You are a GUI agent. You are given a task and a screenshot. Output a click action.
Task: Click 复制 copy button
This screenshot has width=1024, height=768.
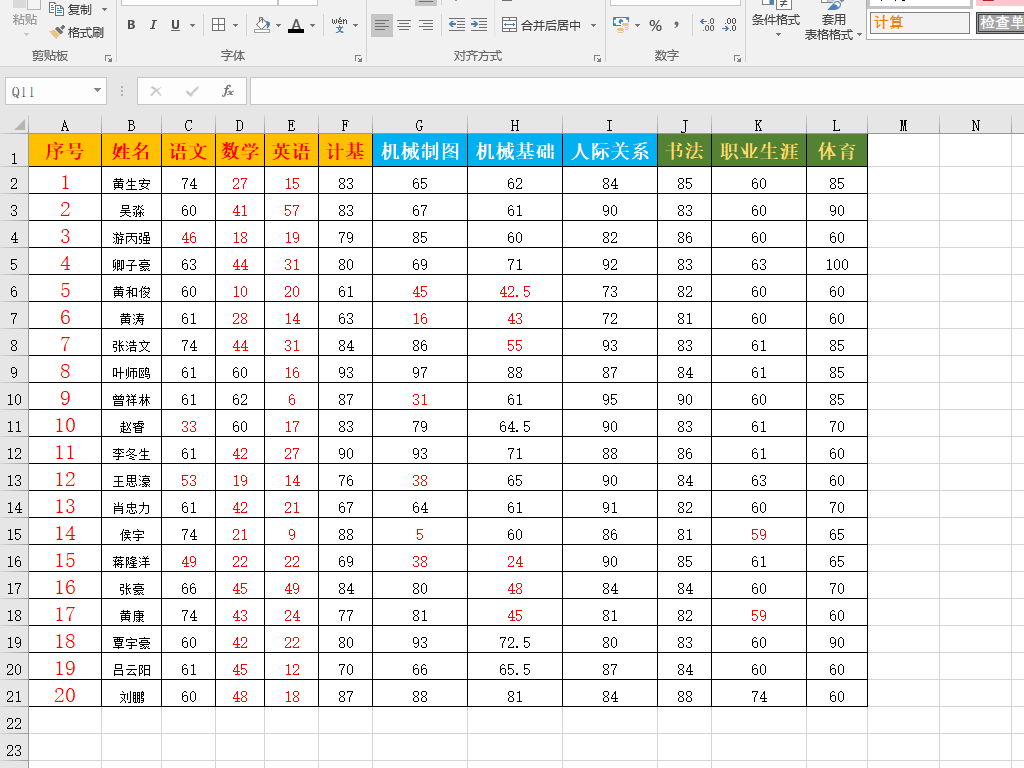pos(71,9)
